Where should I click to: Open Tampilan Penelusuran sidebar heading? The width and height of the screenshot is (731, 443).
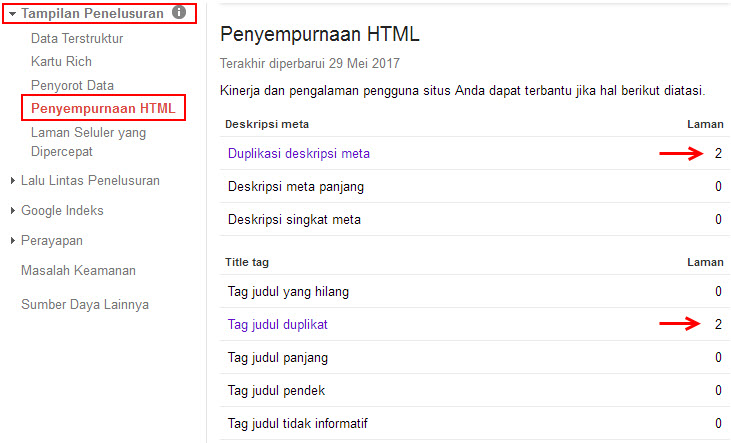coord(92,14)
